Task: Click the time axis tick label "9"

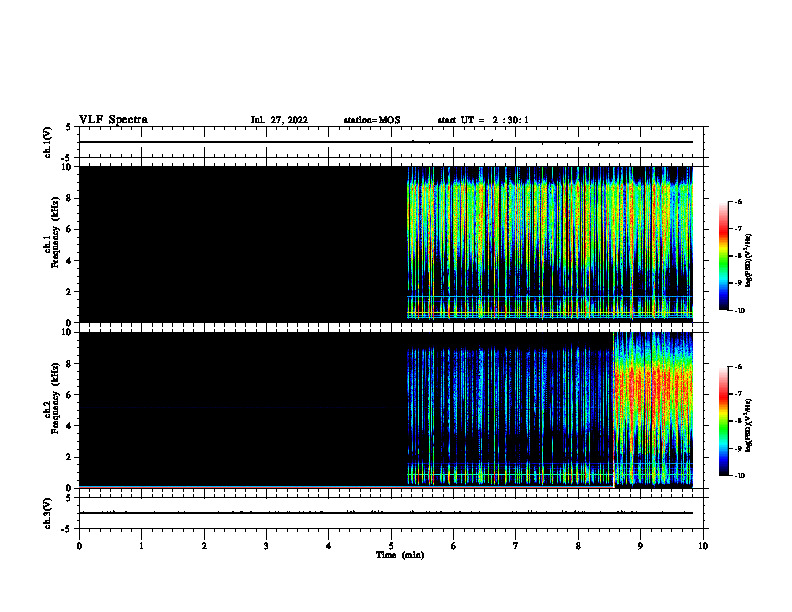Action: tap(640, 545)
